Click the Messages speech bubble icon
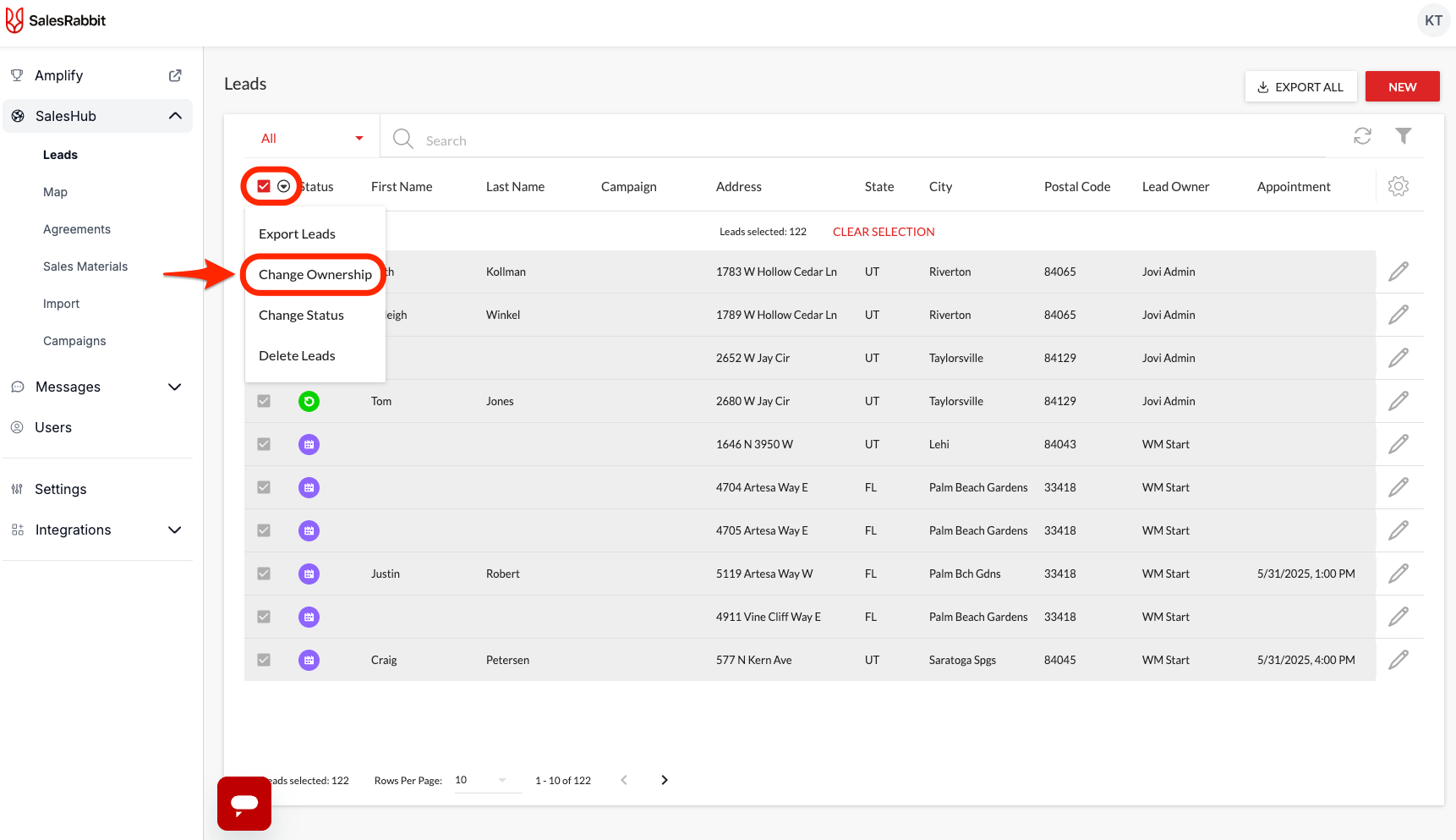The height and width of the screenshot is (840, 1456). (x=17, y=387)
